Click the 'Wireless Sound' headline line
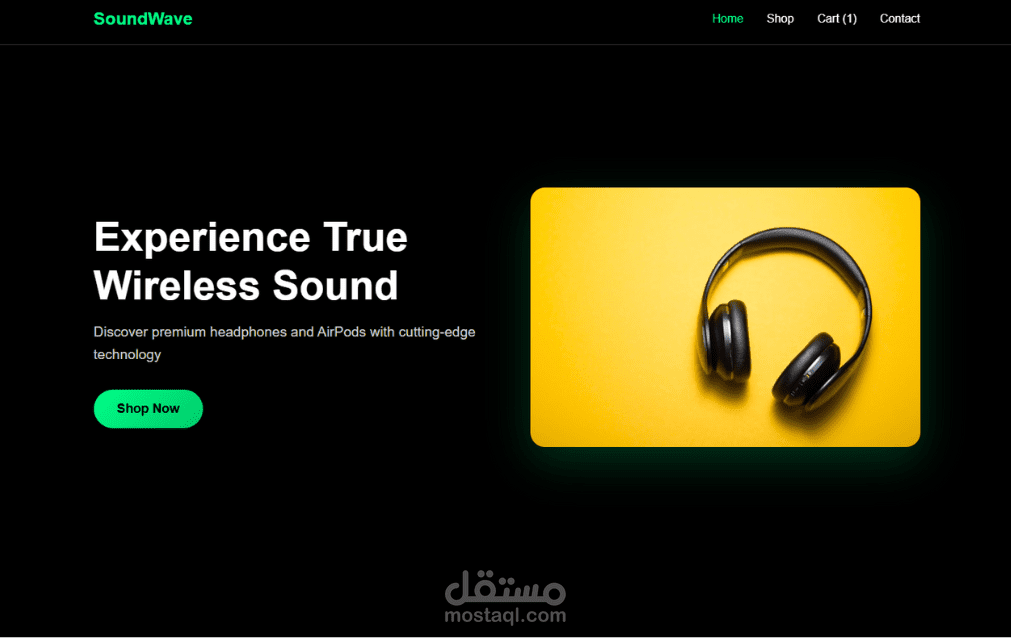The height and width of the screenshot is (639, 1011). point(246,286)
